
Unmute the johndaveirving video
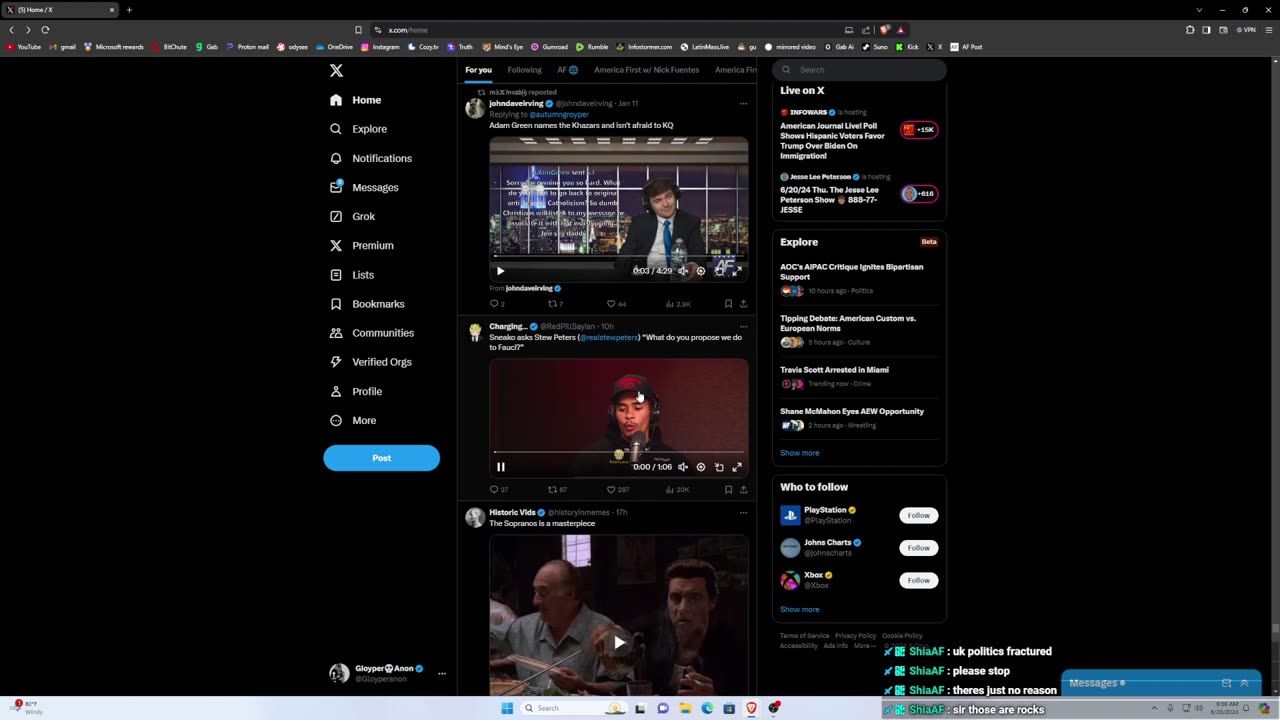683,271
